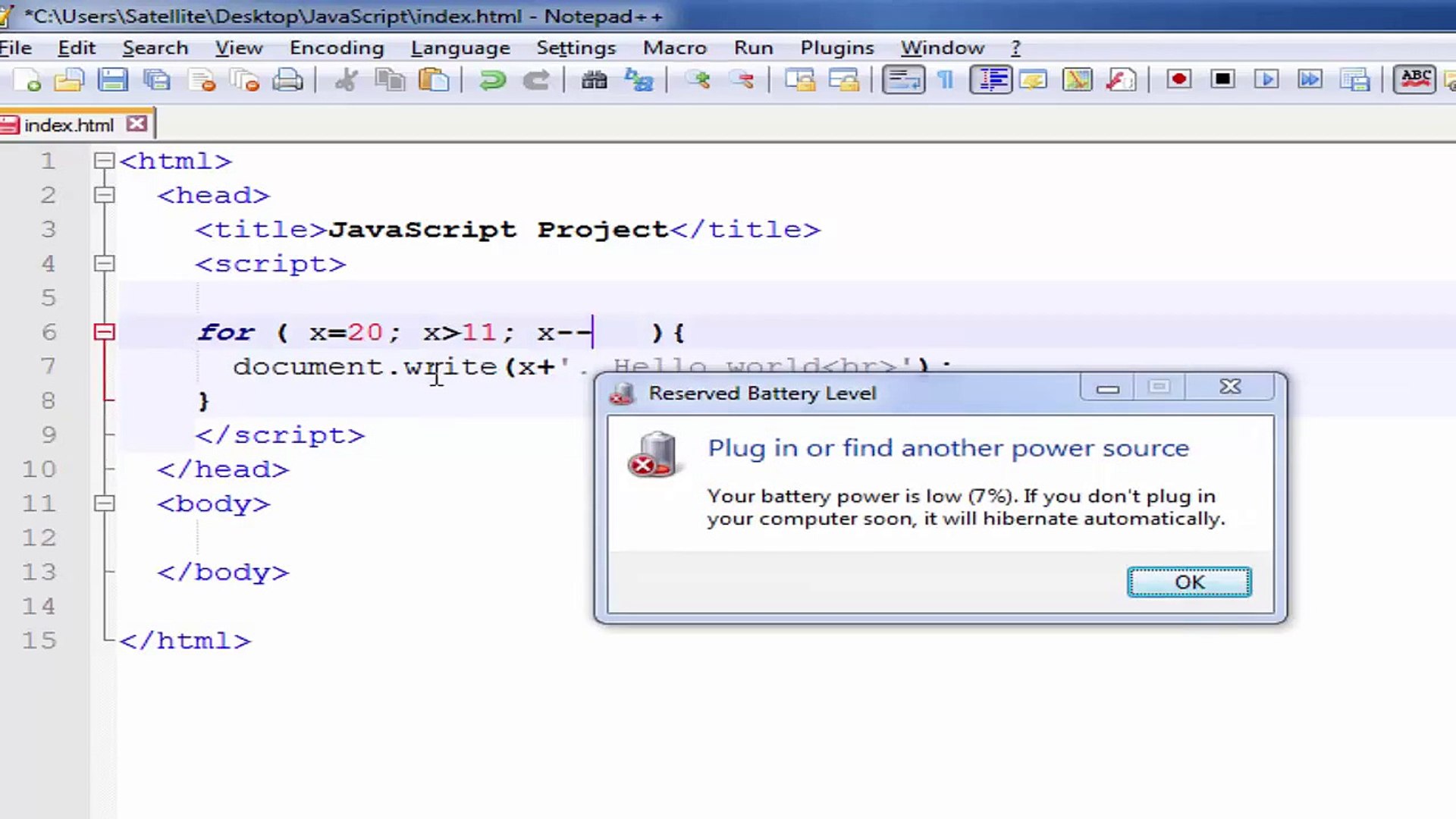This screenshot has width=1456, height=819.
Task: Open the Plugins menu
Action: pos(837,48)
